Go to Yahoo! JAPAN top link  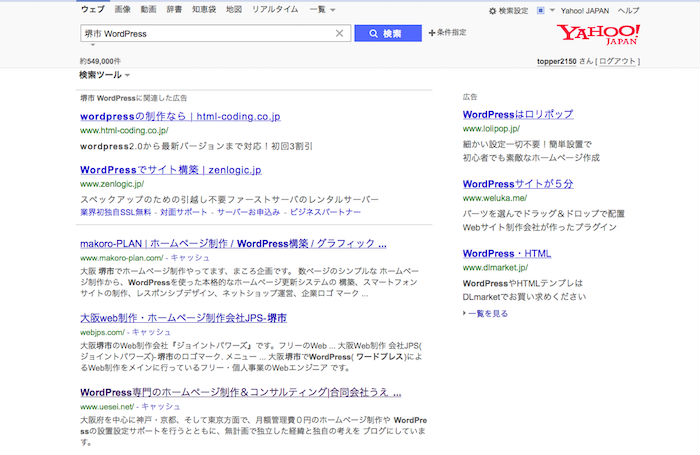pyautogui.click(x=585, y=11)
